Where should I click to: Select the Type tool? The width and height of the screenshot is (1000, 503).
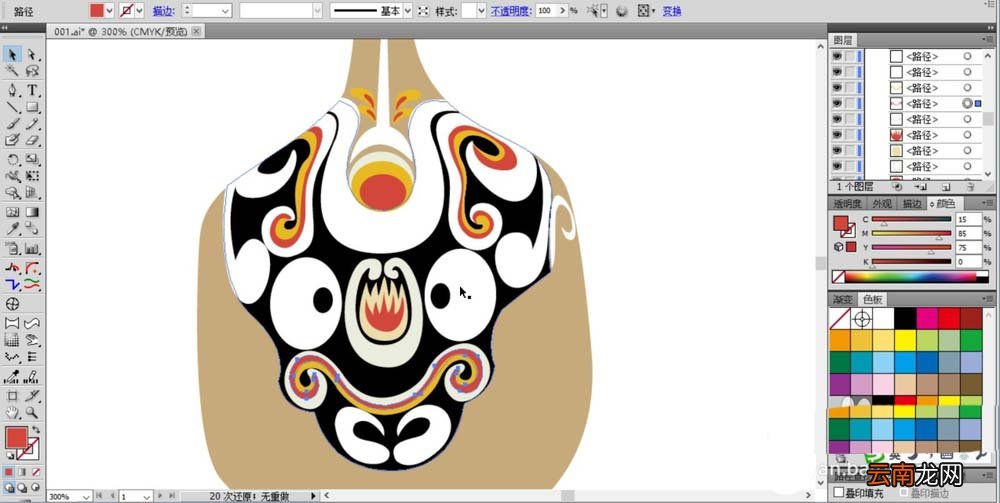click(32, 90)
